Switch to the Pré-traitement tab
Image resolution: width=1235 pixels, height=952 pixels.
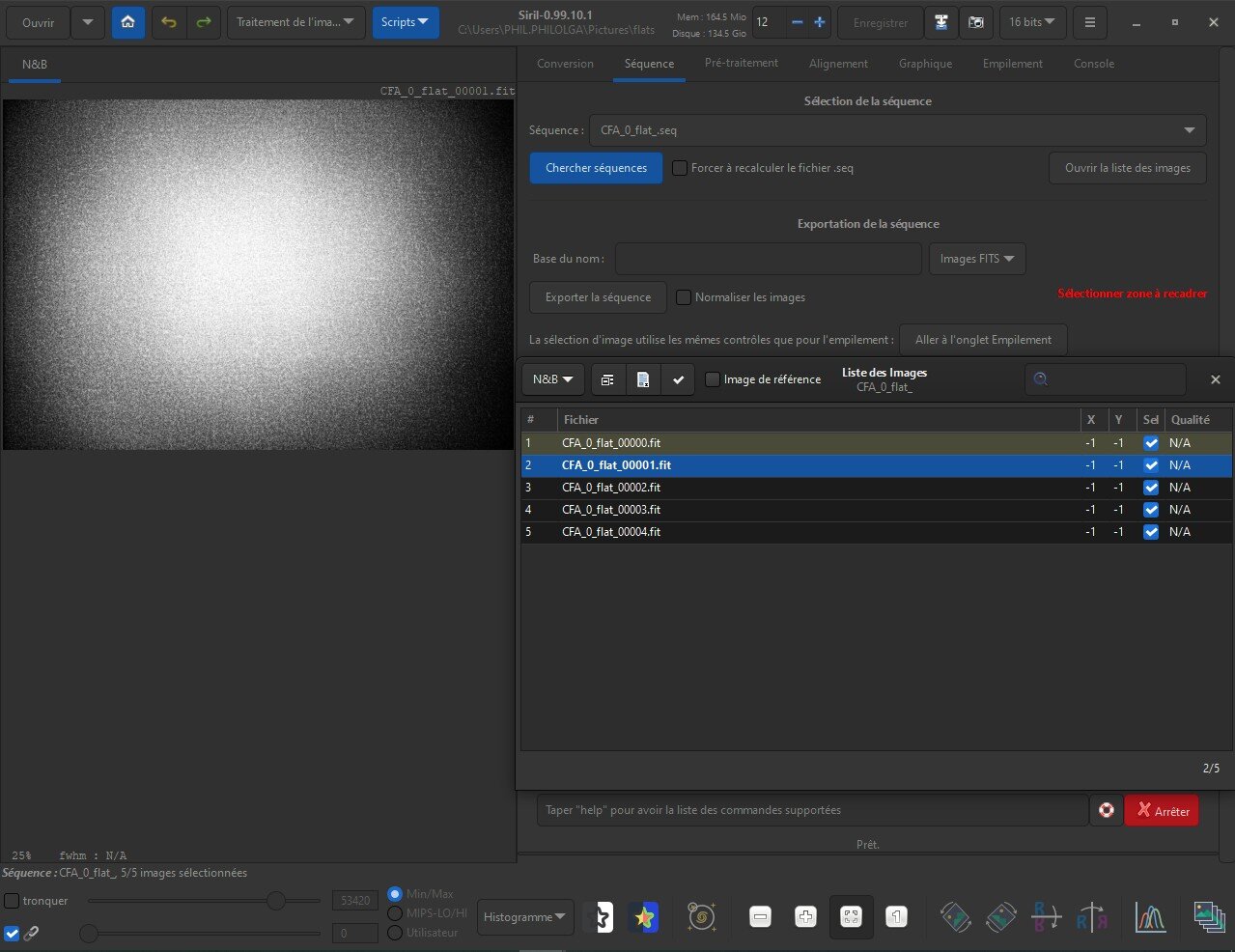tap(741, 64)
